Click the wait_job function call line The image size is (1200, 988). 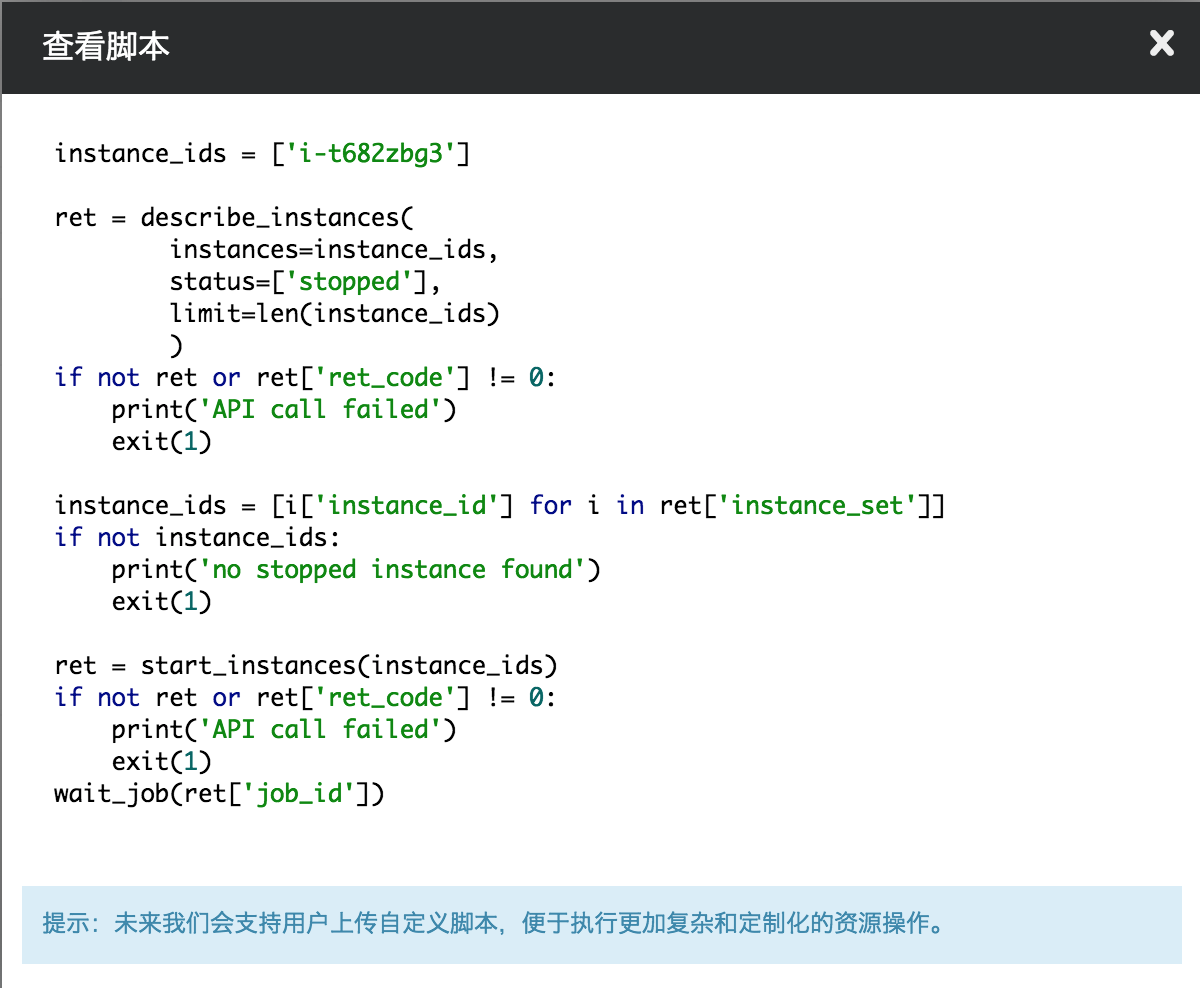click(x=219, y=794)
